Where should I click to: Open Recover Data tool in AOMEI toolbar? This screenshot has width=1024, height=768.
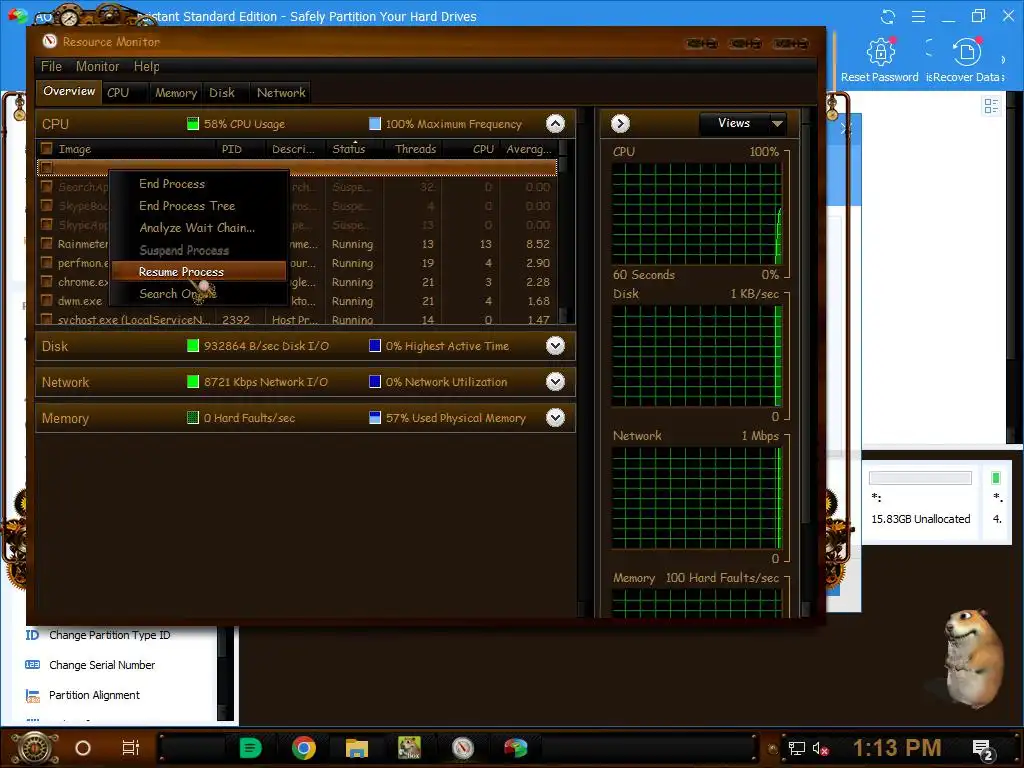point(967,60)
